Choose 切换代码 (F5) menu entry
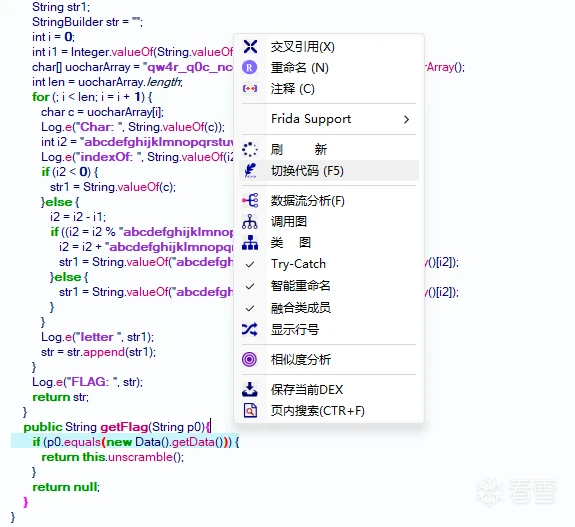 [x=329, y=171]
